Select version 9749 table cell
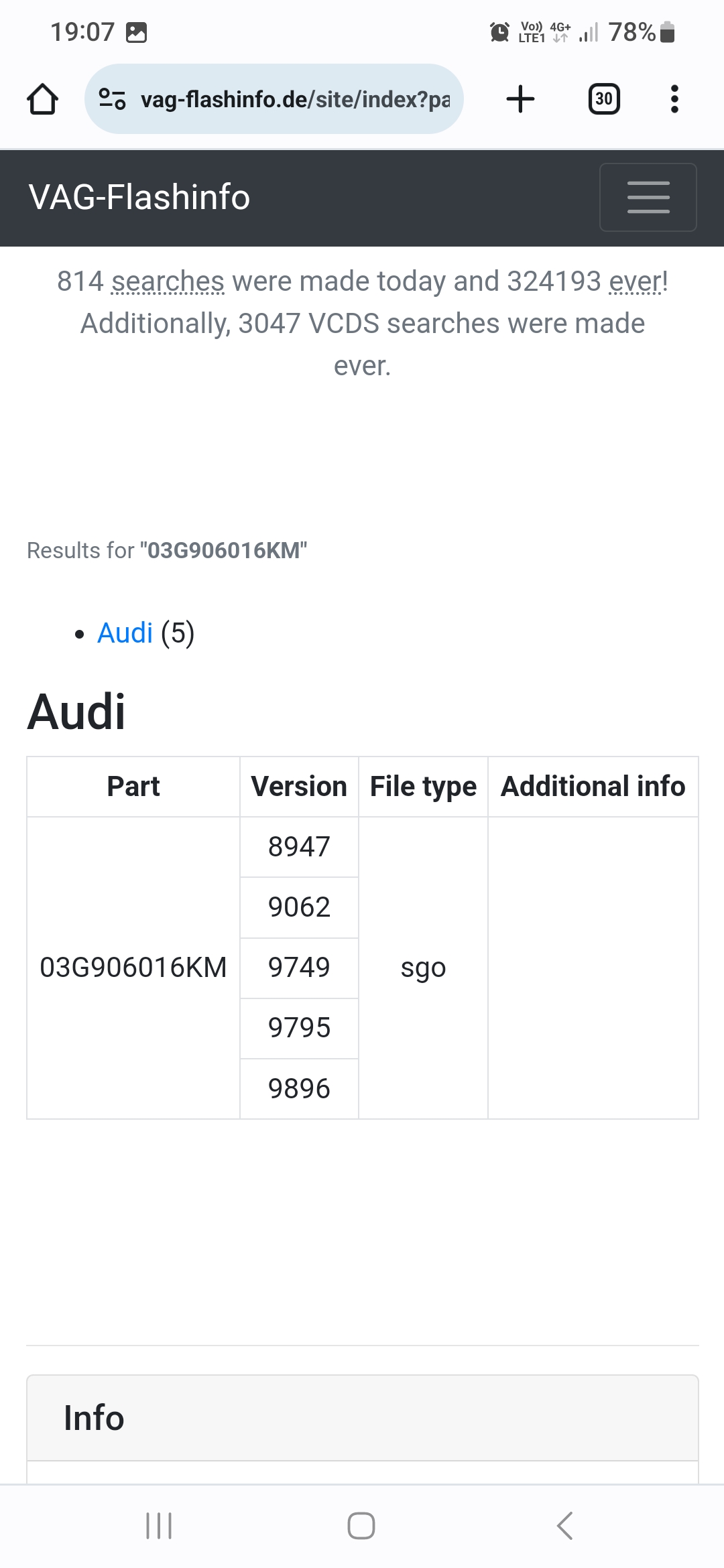The height and width of the screenshot is (1568, 724). [x=299, y=968]
